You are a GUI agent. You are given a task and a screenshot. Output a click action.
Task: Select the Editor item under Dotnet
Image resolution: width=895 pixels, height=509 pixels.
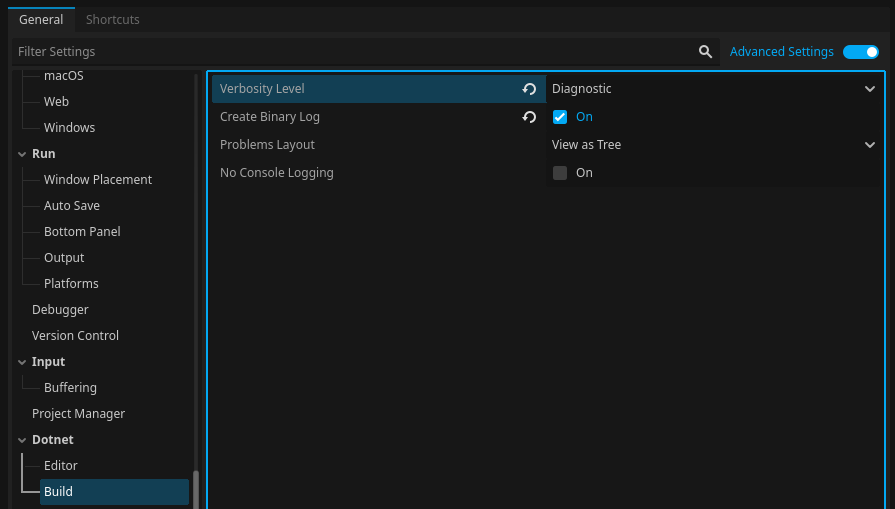point(60,466)
